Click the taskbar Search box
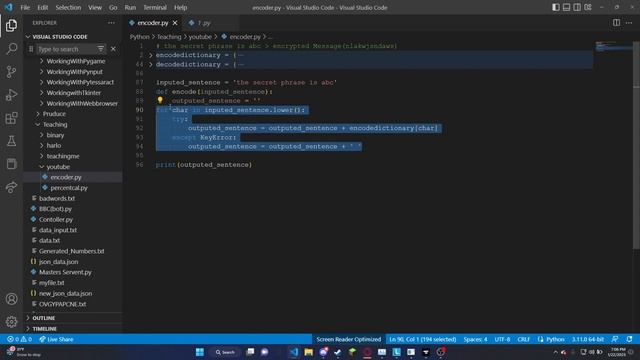This screenshot has height=360, width=640. pos(225,352)
